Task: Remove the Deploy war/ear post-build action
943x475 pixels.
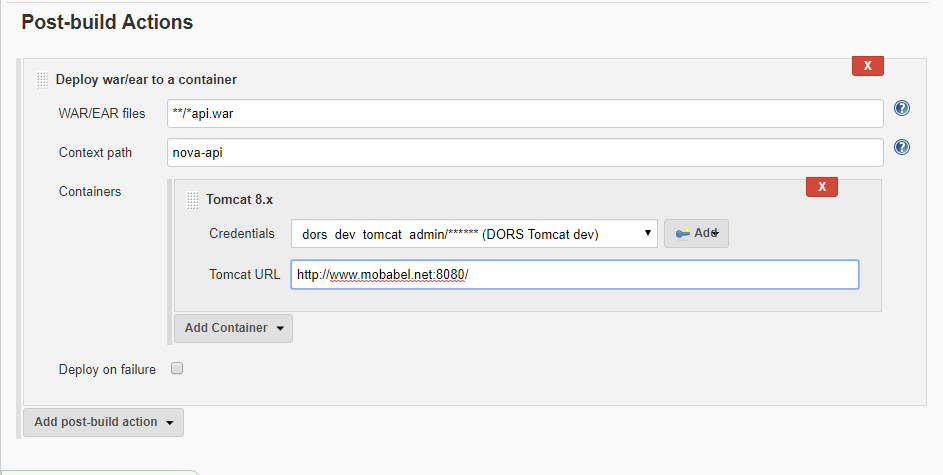Action: pyautogui.click(x=867, y=66)
